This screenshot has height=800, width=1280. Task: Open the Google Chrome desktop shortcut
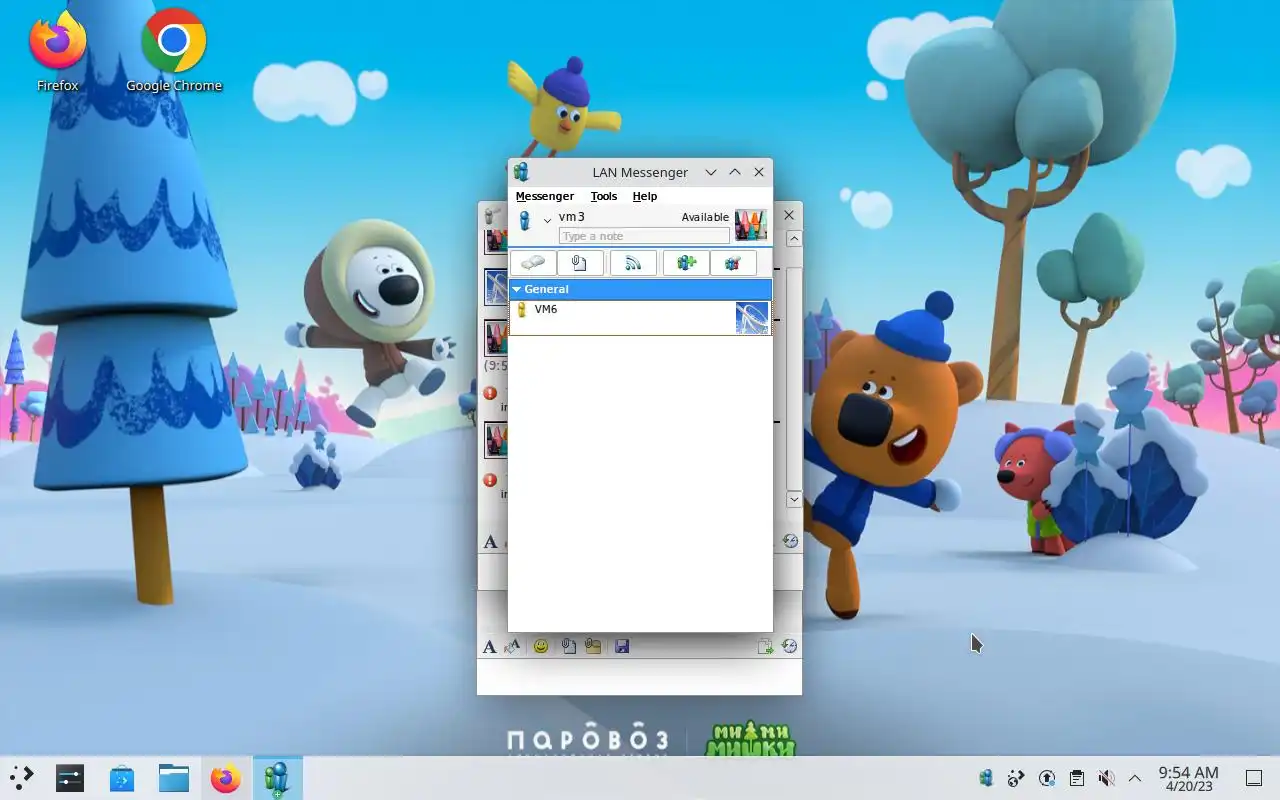tap(174, 52)
